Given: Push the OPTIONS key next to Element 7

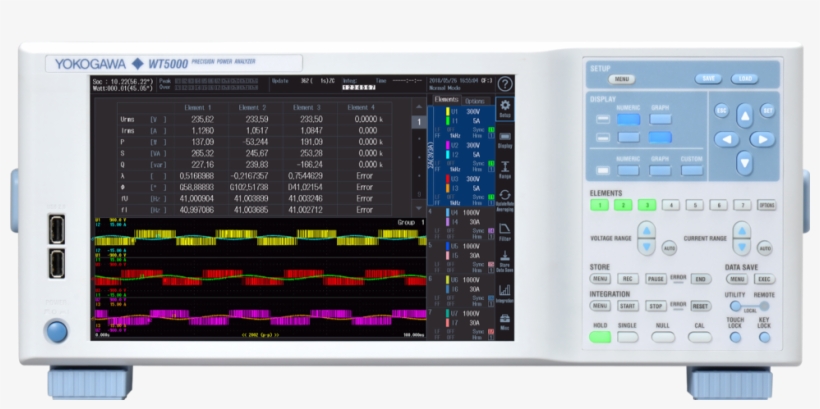Looking at the screenshot, I should tap(767, 205).
